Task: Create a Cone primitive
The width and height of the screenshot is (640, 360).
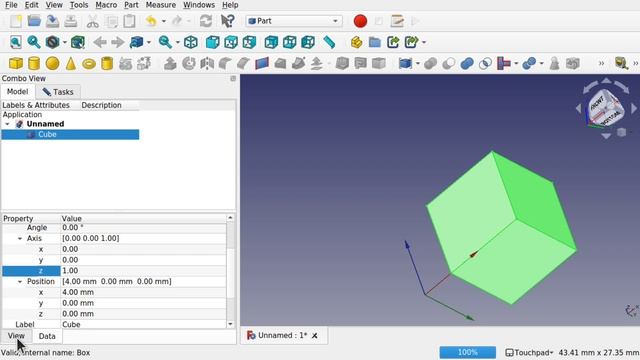Action: tap(71, 63)
